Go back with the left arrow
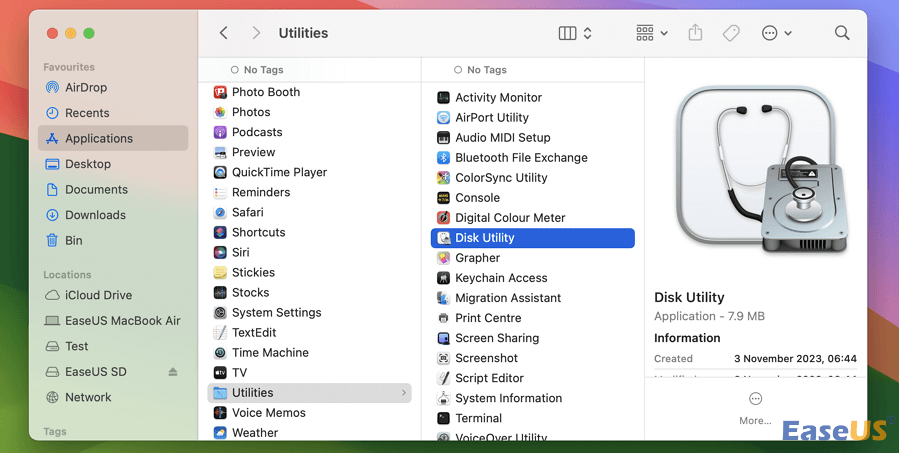Image resolution: width=899 pixels, height=453 pixels. click(x=223, y=33)
